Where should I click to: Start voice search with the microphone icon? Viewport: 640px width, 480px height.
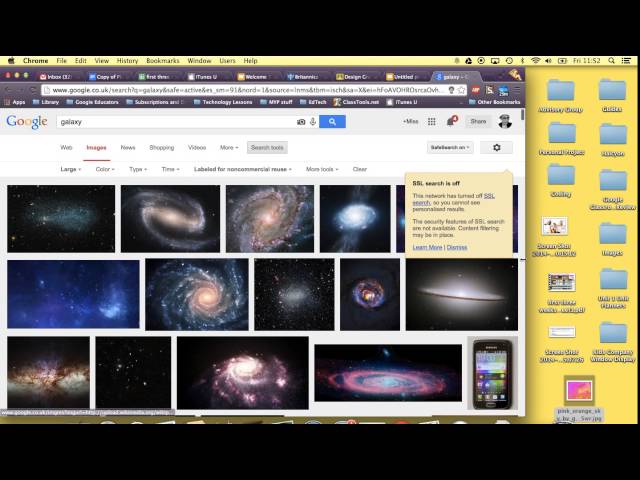(x=313, y=122)
